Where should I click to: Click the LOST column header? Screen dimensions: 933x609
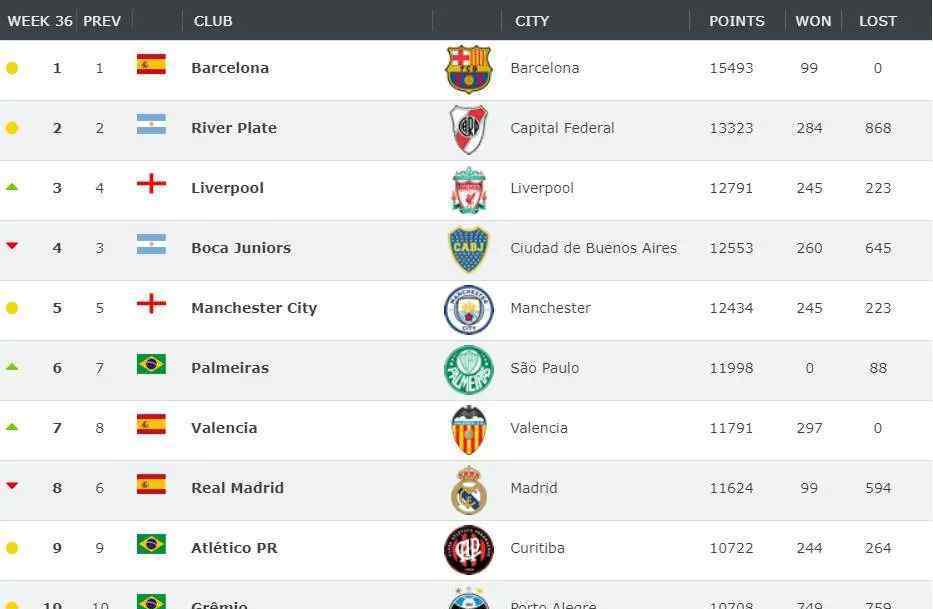click(x=878, y=21)
